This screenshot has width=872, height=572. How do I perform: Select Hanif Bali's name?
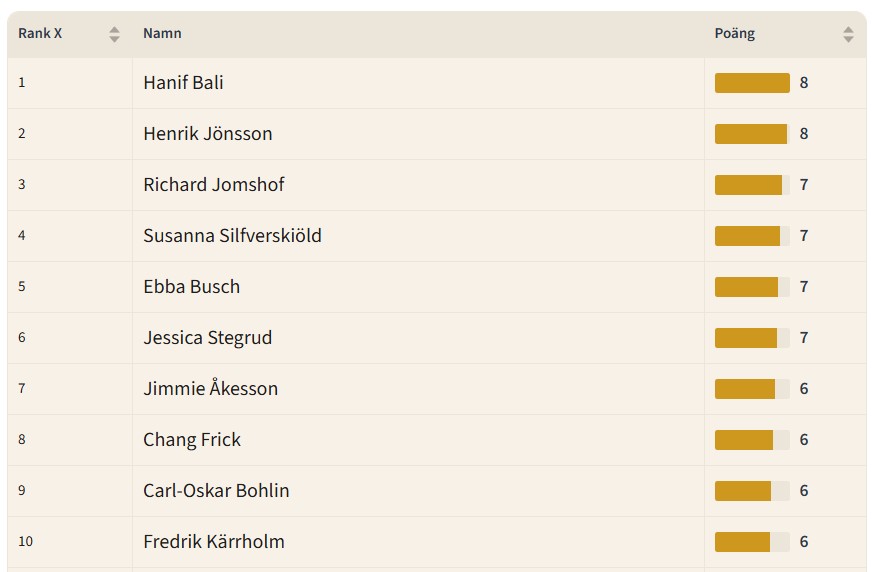(x=183, y=83)
